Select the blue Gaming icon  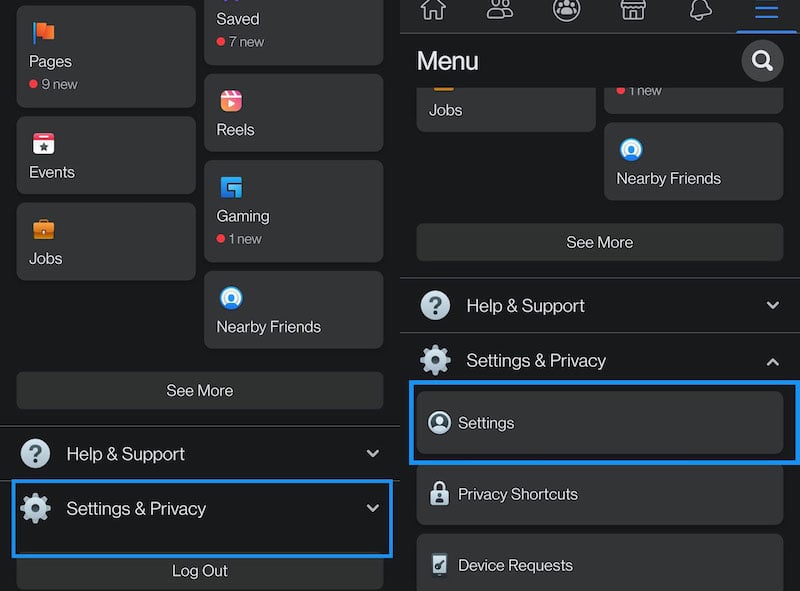(231, 187)
